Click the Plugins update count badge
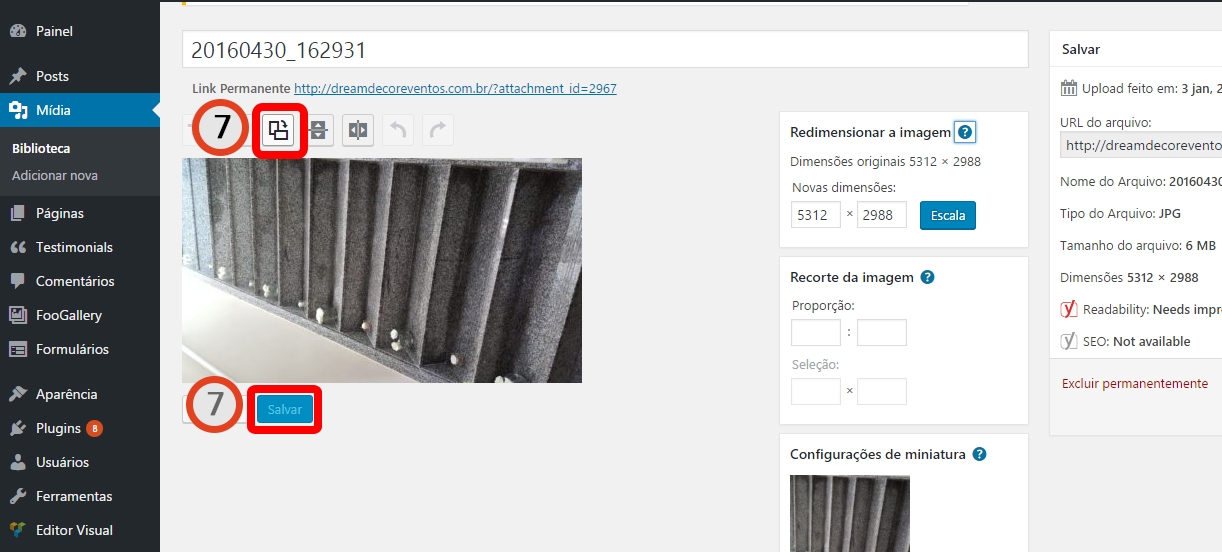Viewport: 1222px width, 552px height. point(94,428)
